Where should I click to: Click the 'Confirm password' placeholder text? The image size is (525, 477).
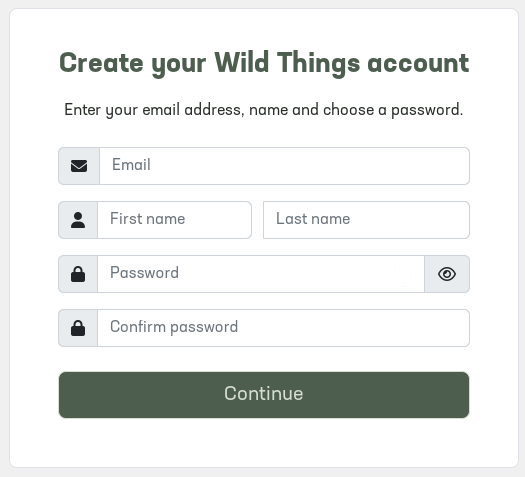click(174, 327)
